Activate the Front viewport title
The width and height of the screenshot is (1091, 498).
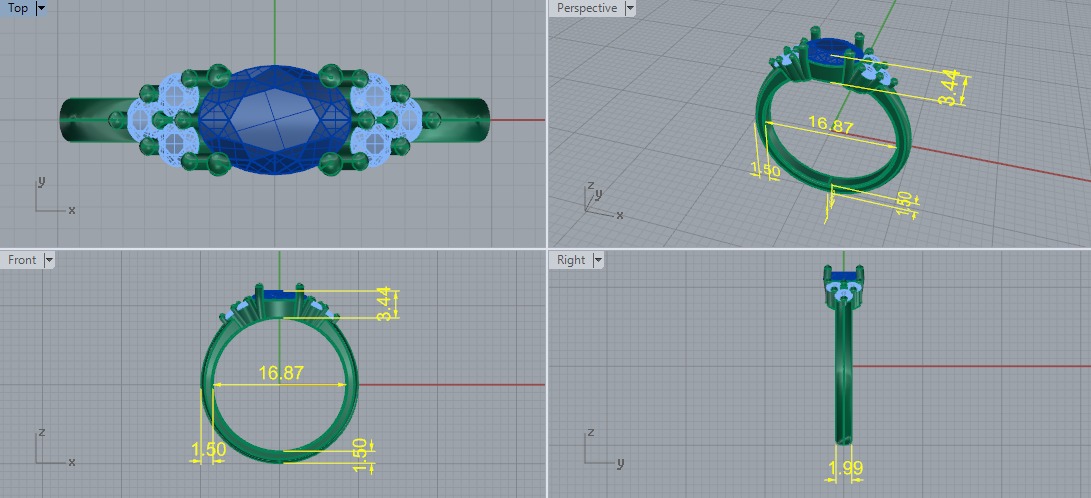tap(22, 260)
